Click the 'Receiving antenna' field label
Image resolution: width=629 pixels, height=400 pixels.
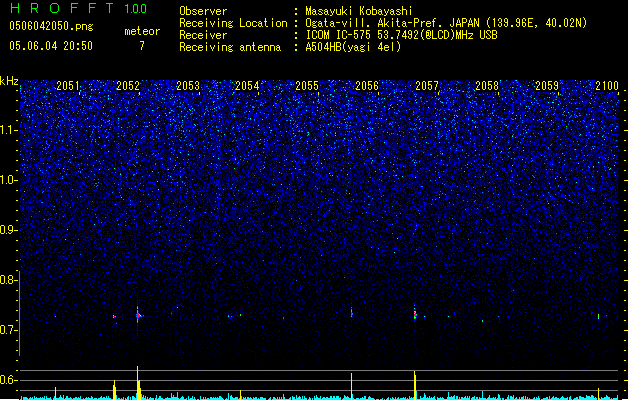(230, 47)
